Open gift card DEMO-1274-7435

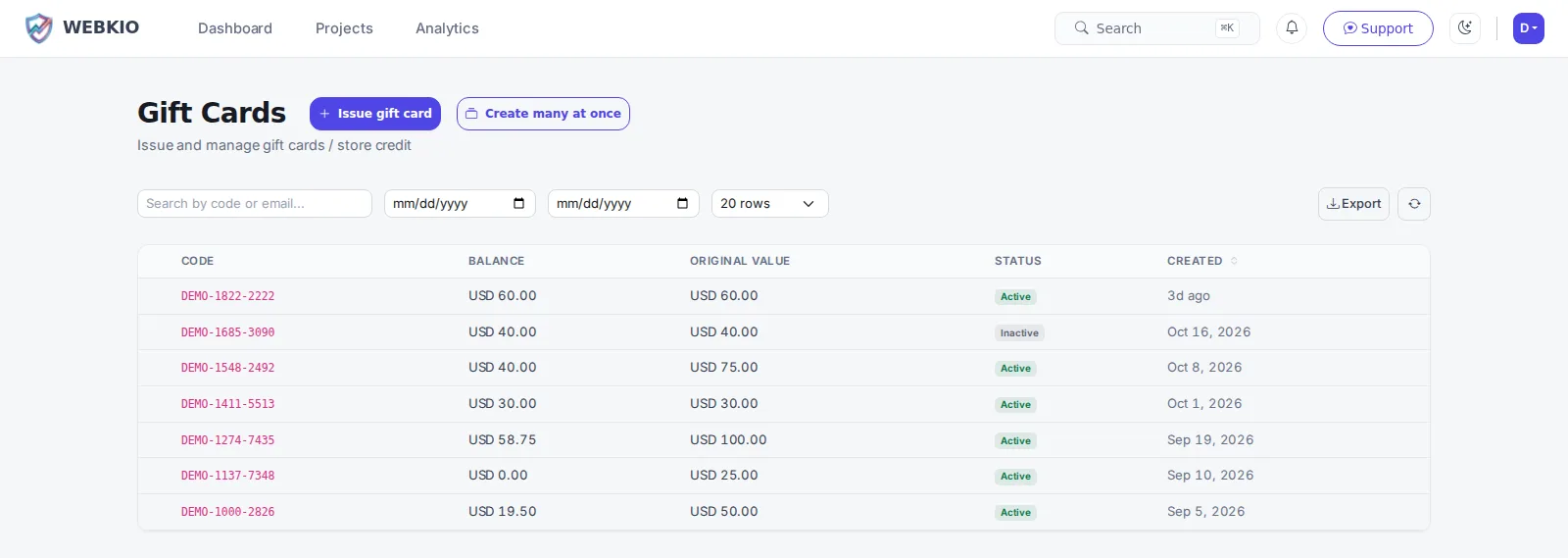pos(227,440)
